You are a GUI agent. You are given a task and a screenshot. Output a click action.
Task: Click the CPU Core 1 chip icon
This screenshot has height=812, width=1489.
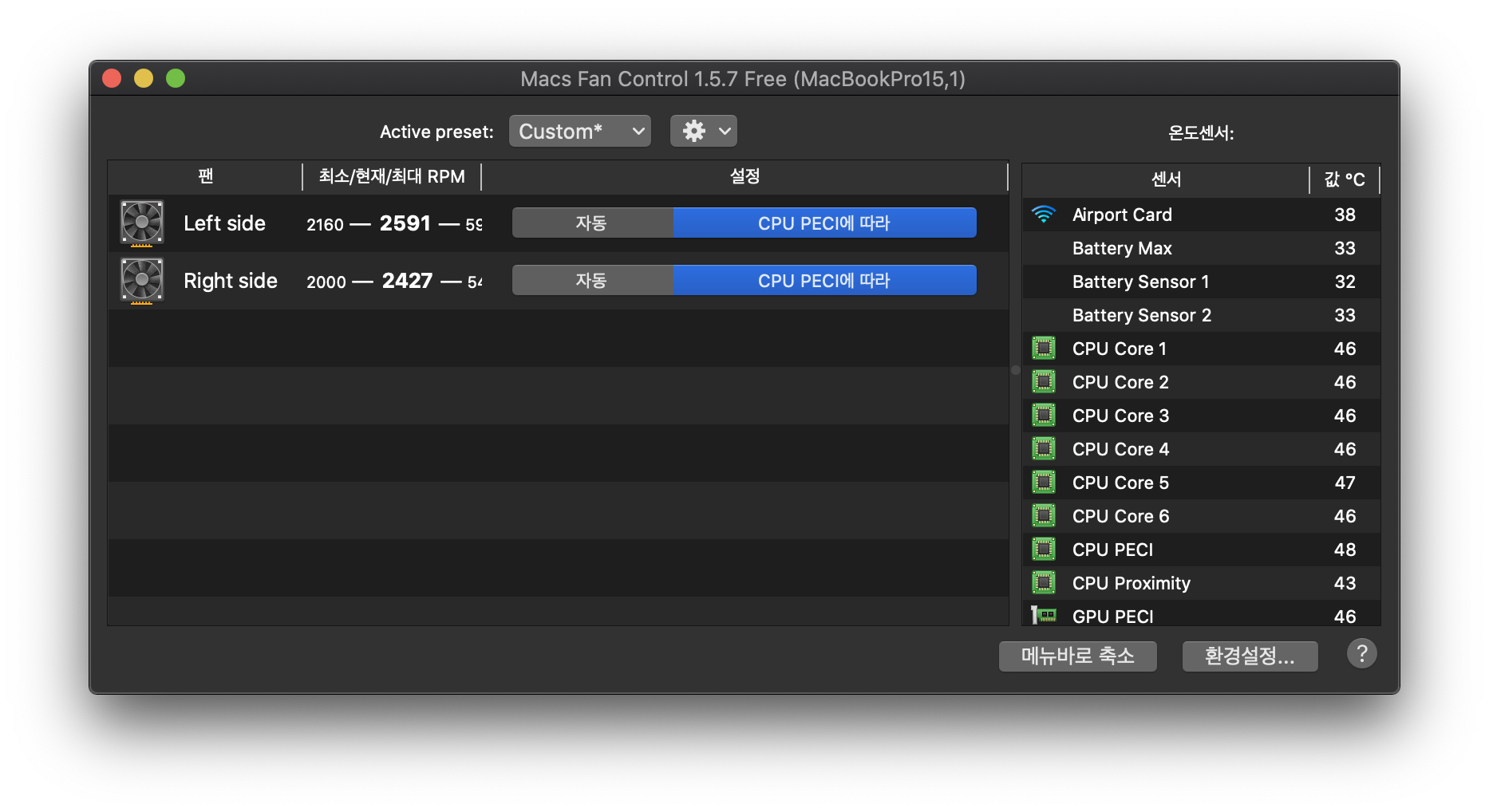(1044, 349)
